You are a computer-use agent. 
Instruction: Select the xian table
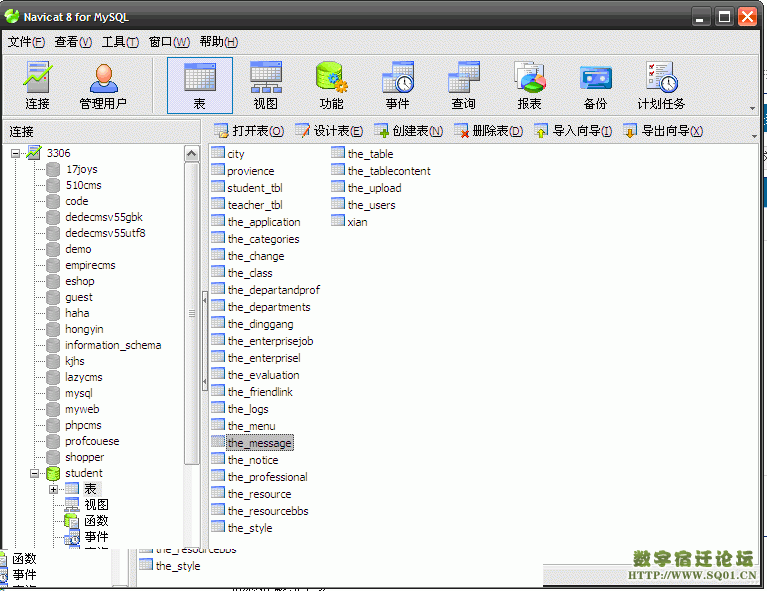point(358,222)
